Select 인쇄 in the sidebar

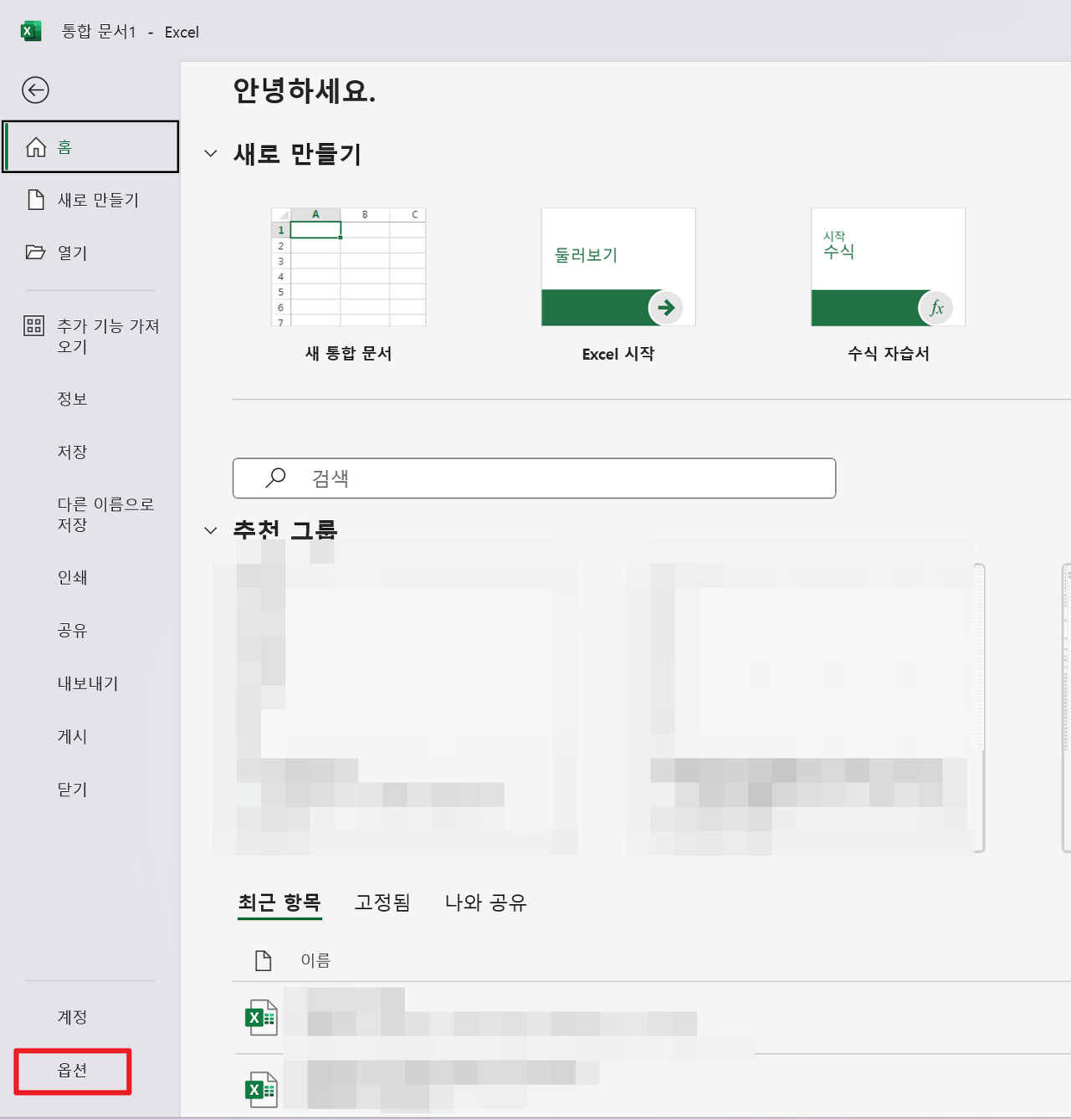[x=72, y=577]
